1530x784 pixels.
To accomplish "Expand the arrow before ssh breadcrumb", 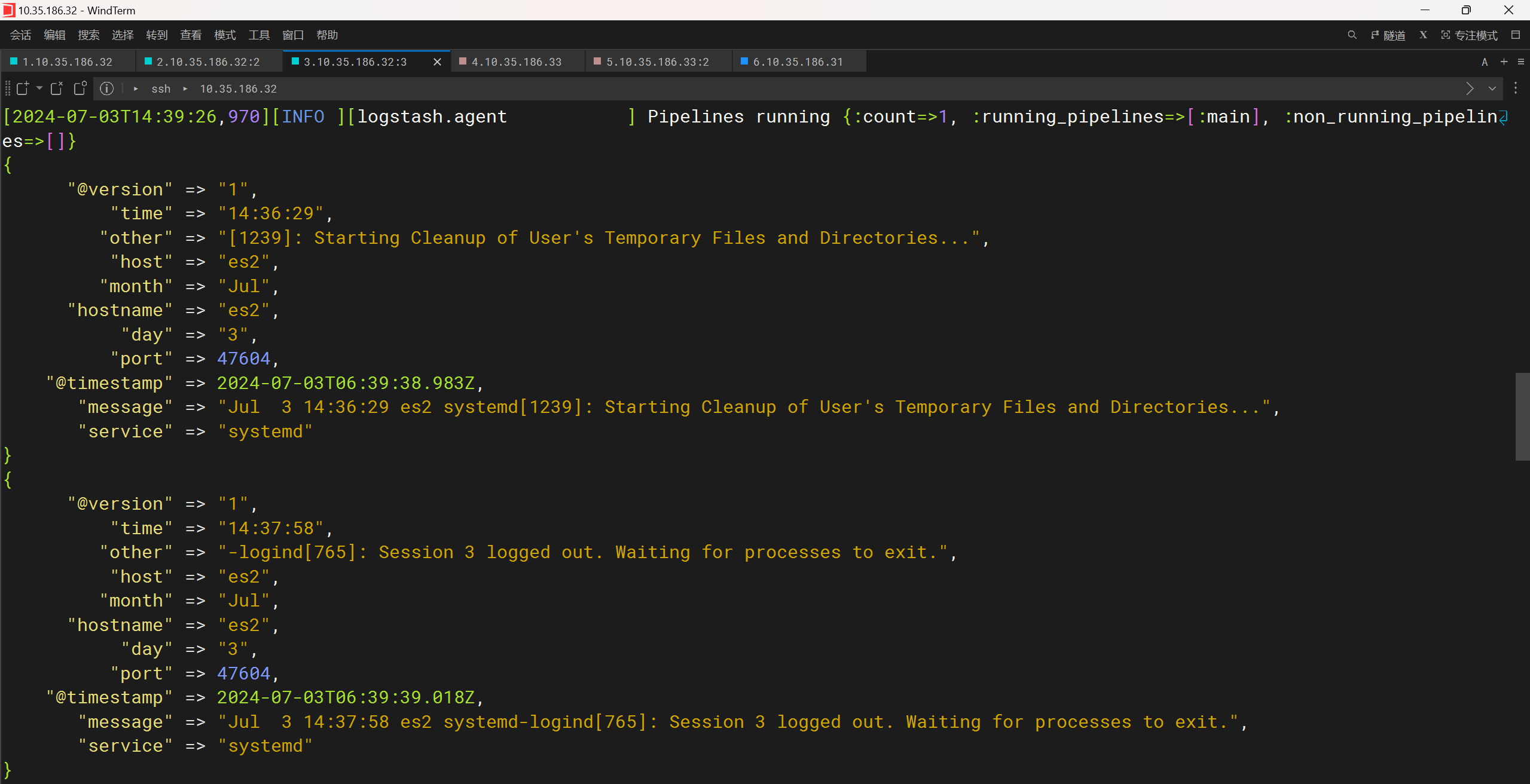I will pyautogui.click(x=136, y=89).
